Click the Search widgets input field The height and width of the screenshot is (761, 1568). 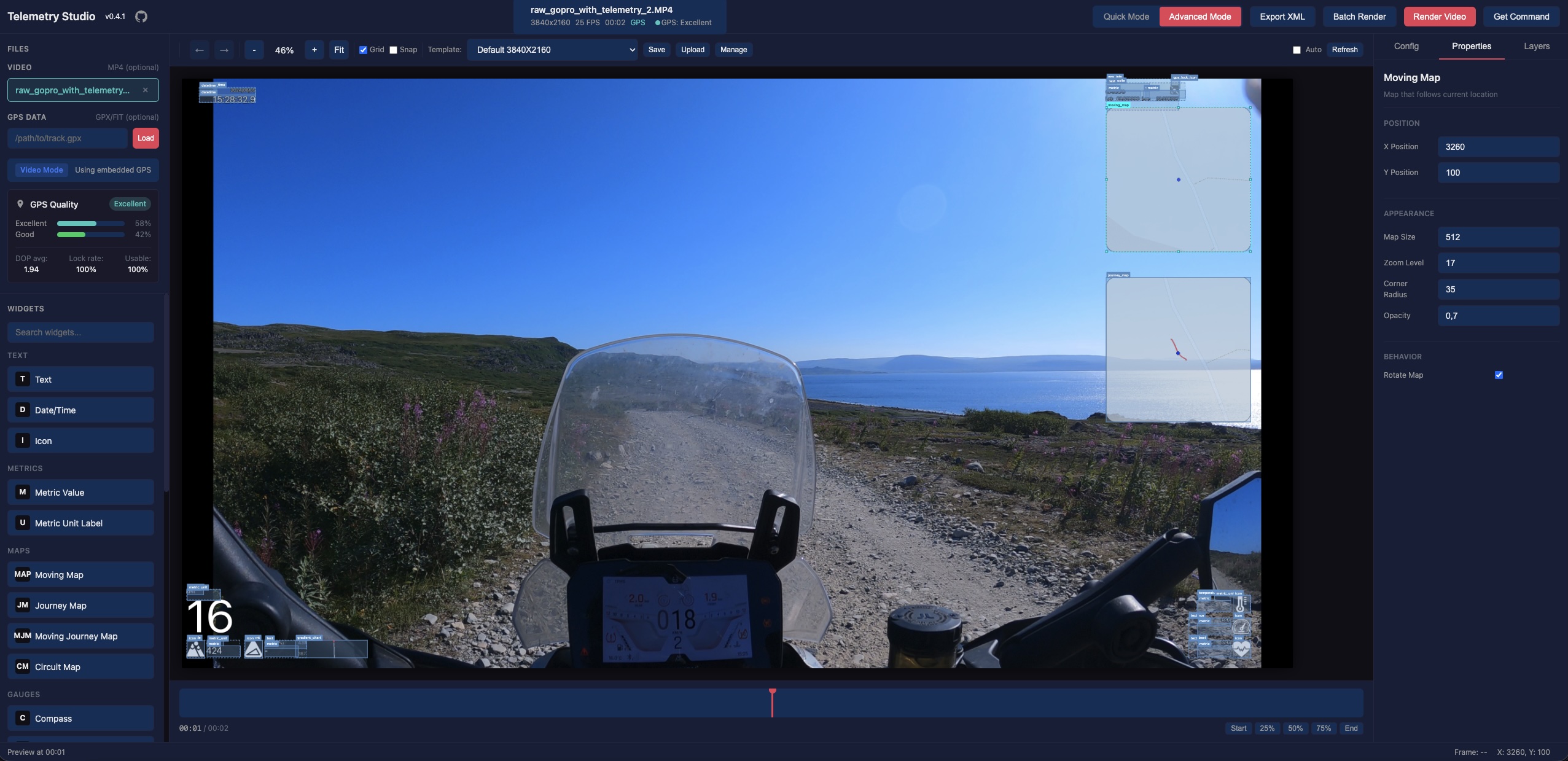point(80,332)
